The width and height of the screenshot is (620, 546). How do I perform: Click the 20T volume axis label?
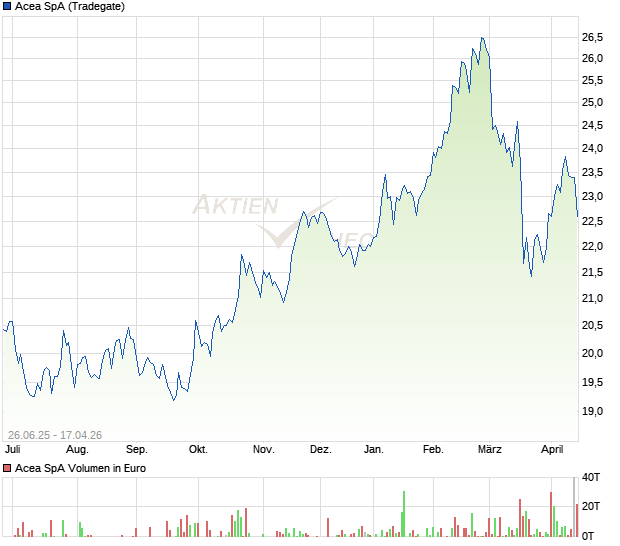[x=591, y=506]
